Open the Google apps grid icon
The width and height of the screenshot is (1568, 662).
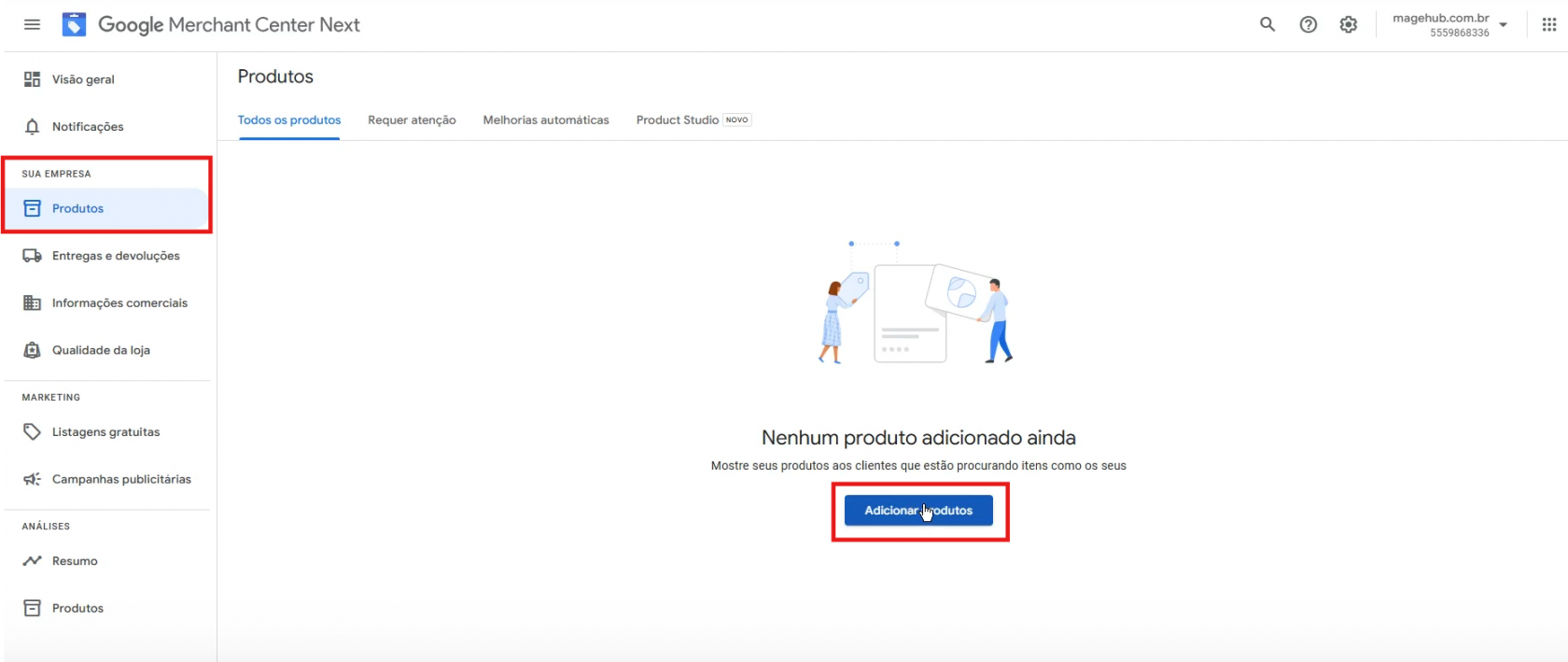click(x=1549, y=25)
